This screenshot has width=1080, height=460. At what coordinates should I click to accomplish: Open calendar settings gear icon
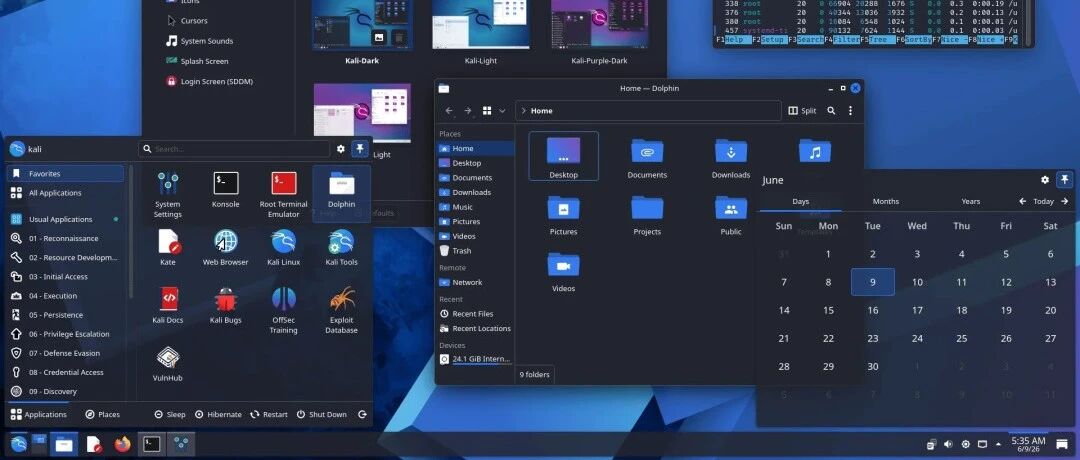click(1045, 180)
